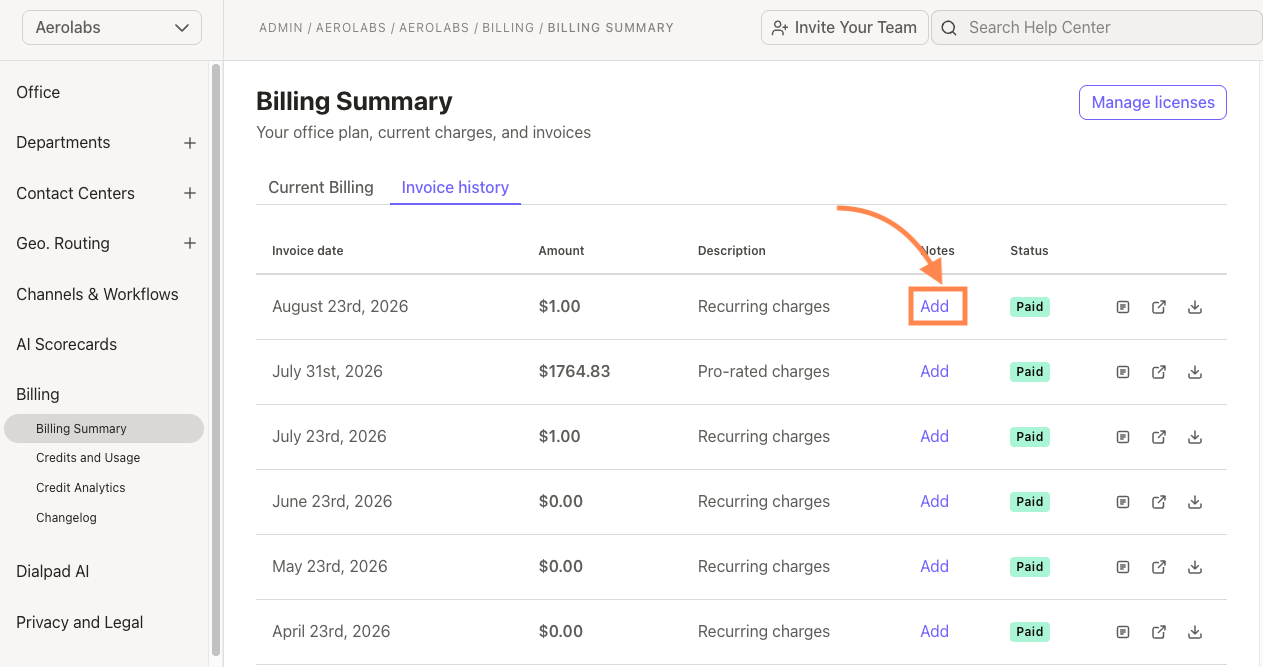
Task: Open Office in the sidebar
Action: coord(38,92)
